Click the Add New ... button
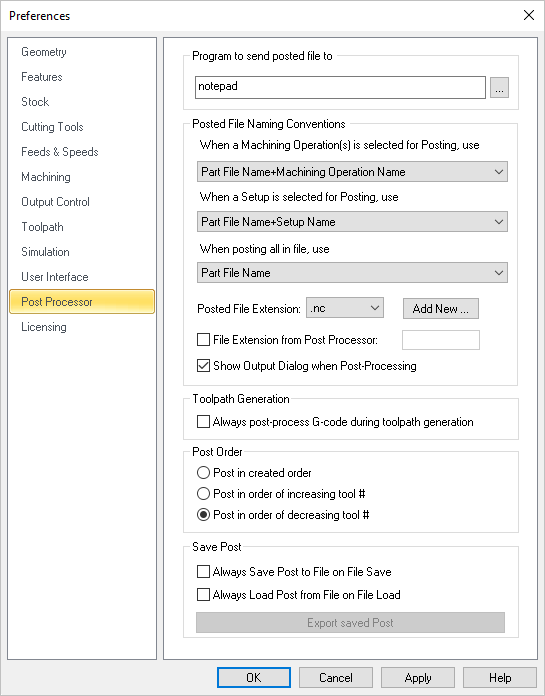Image resolution: width=545 pixels, height=696 pixels. tap(441, 308)
